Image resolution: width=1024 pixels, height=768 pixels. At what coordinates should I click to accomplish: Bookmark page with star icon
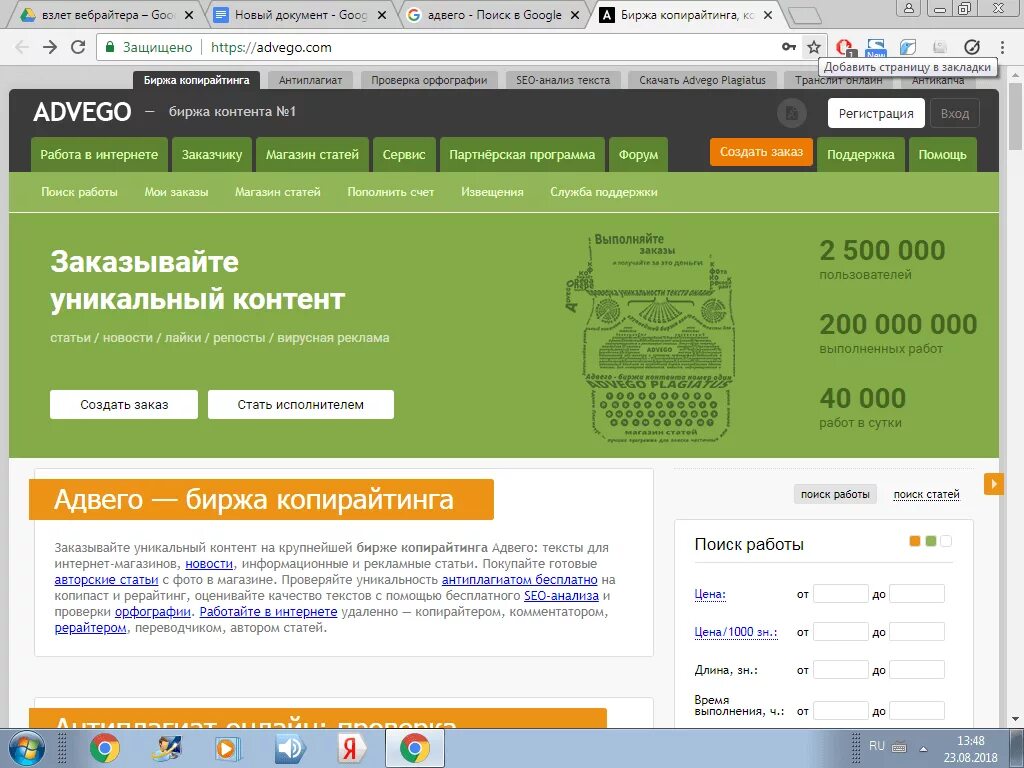tap(814, 47)
